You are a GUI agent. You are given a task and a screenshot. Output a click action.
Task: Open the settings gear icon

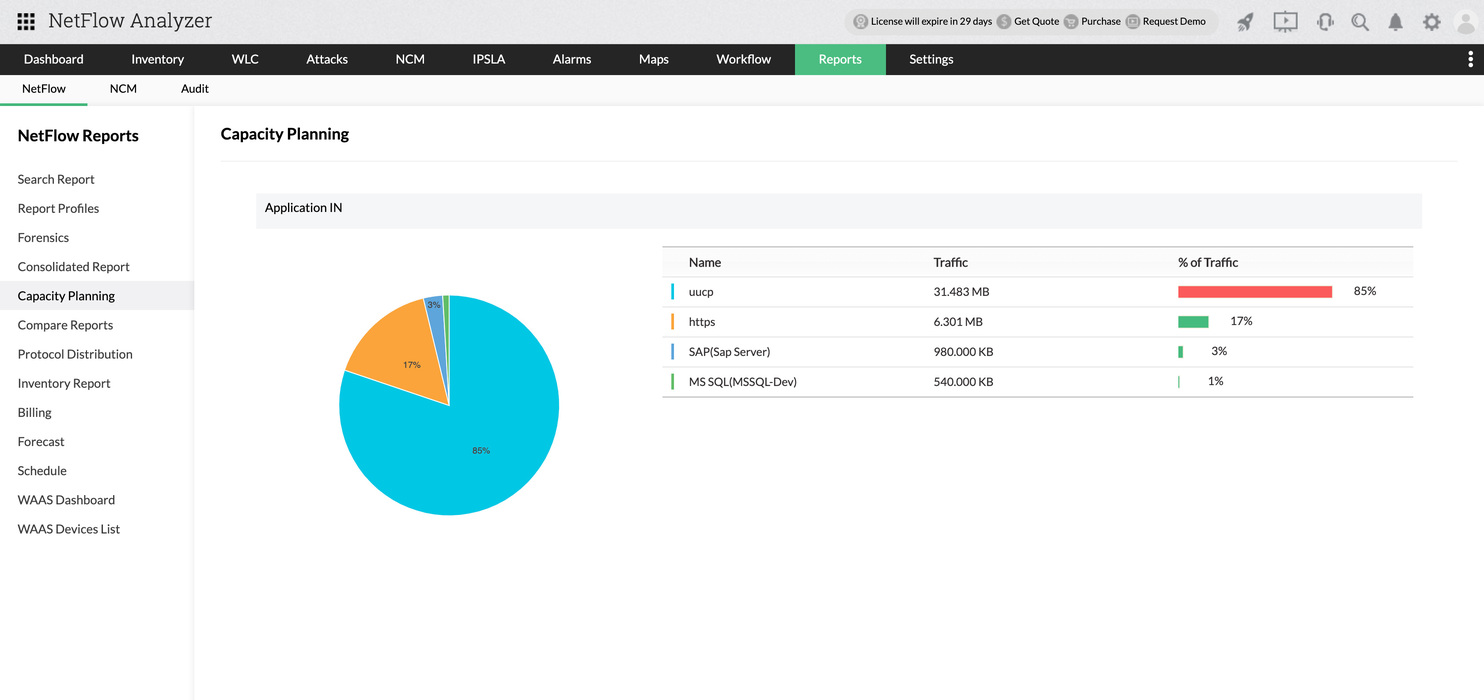[x=1432, y=21]
